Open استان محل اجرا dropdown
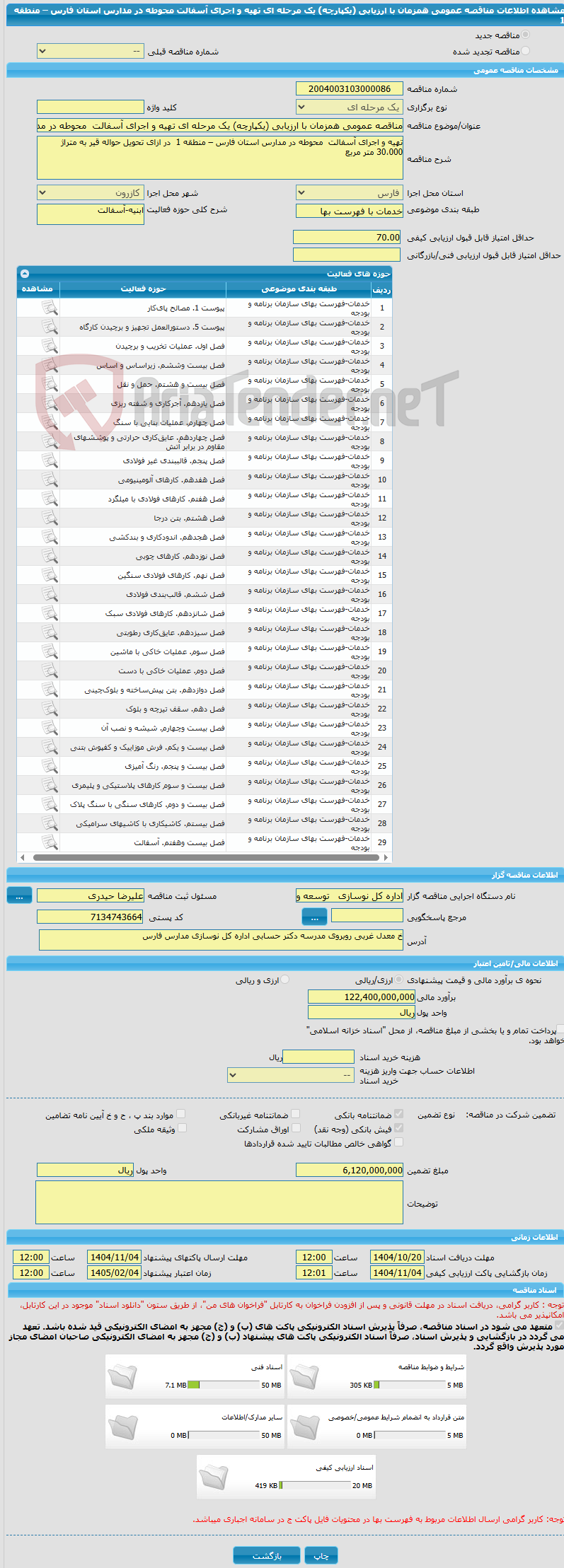 (x=350, y=192)
